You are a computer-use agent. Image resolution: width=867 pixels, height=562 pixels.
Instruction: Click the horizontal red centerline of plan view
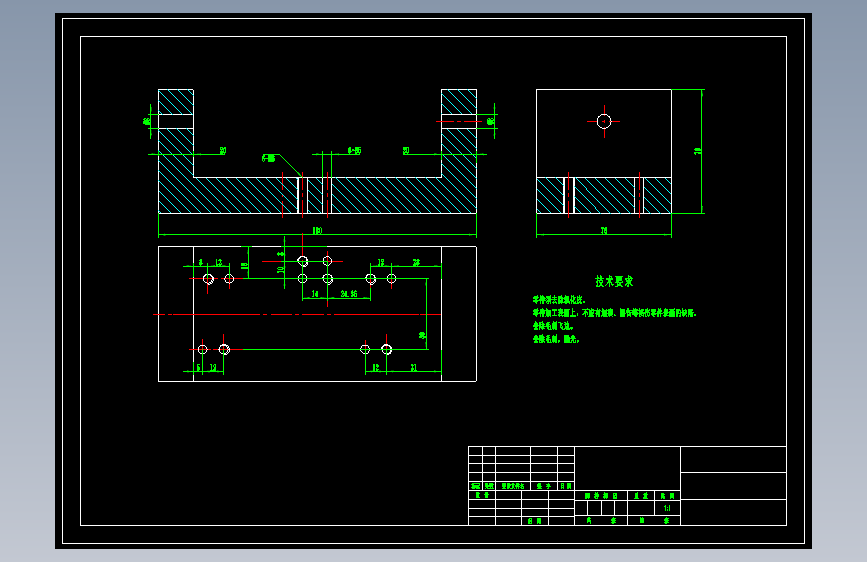tap(297, 314)
